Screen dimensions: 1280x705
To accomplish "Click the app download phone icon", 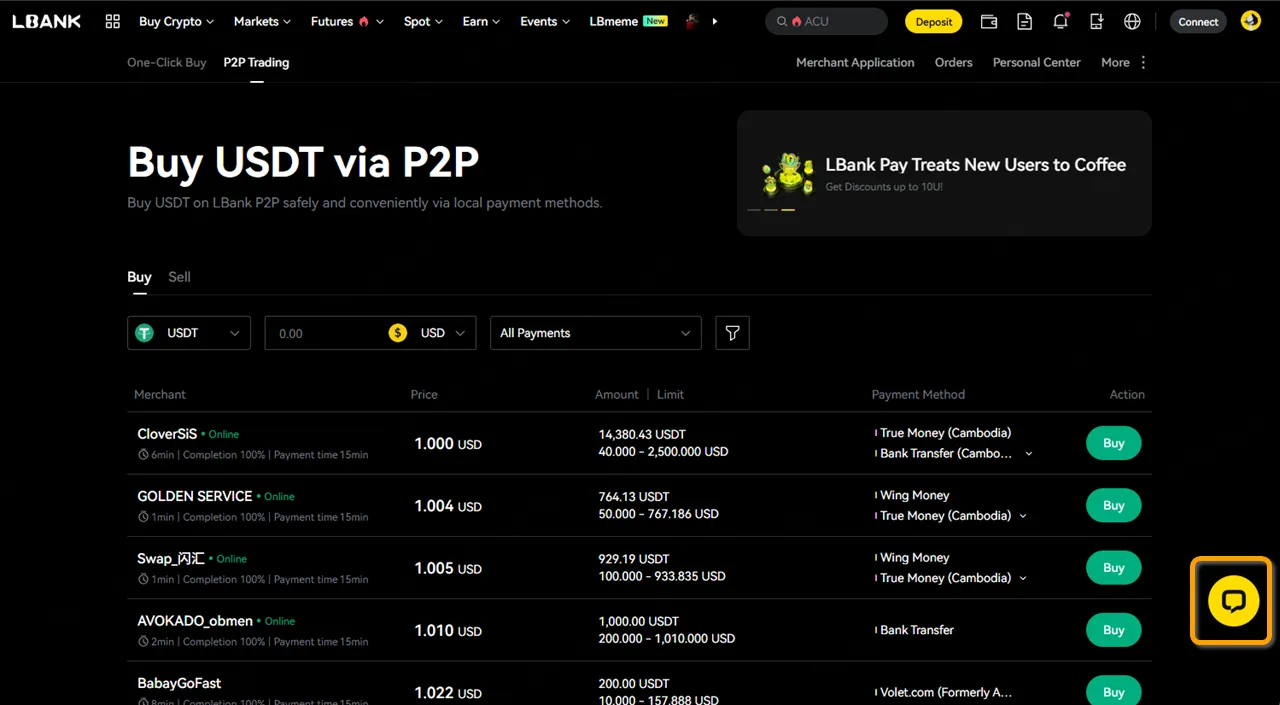I will click(x=1096, y=21).
